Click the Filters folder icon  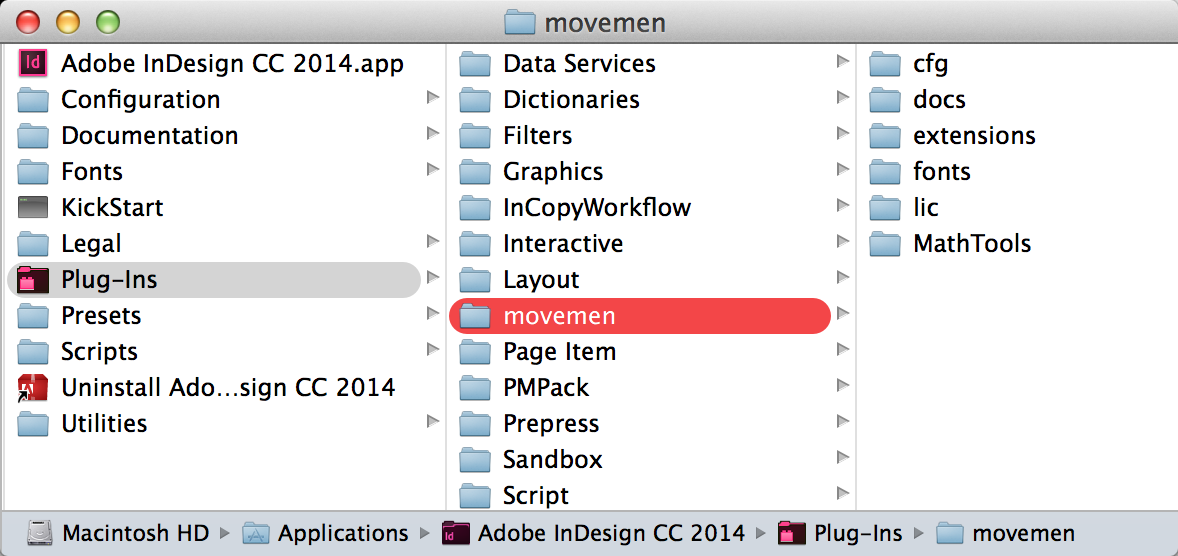point(475,135)
